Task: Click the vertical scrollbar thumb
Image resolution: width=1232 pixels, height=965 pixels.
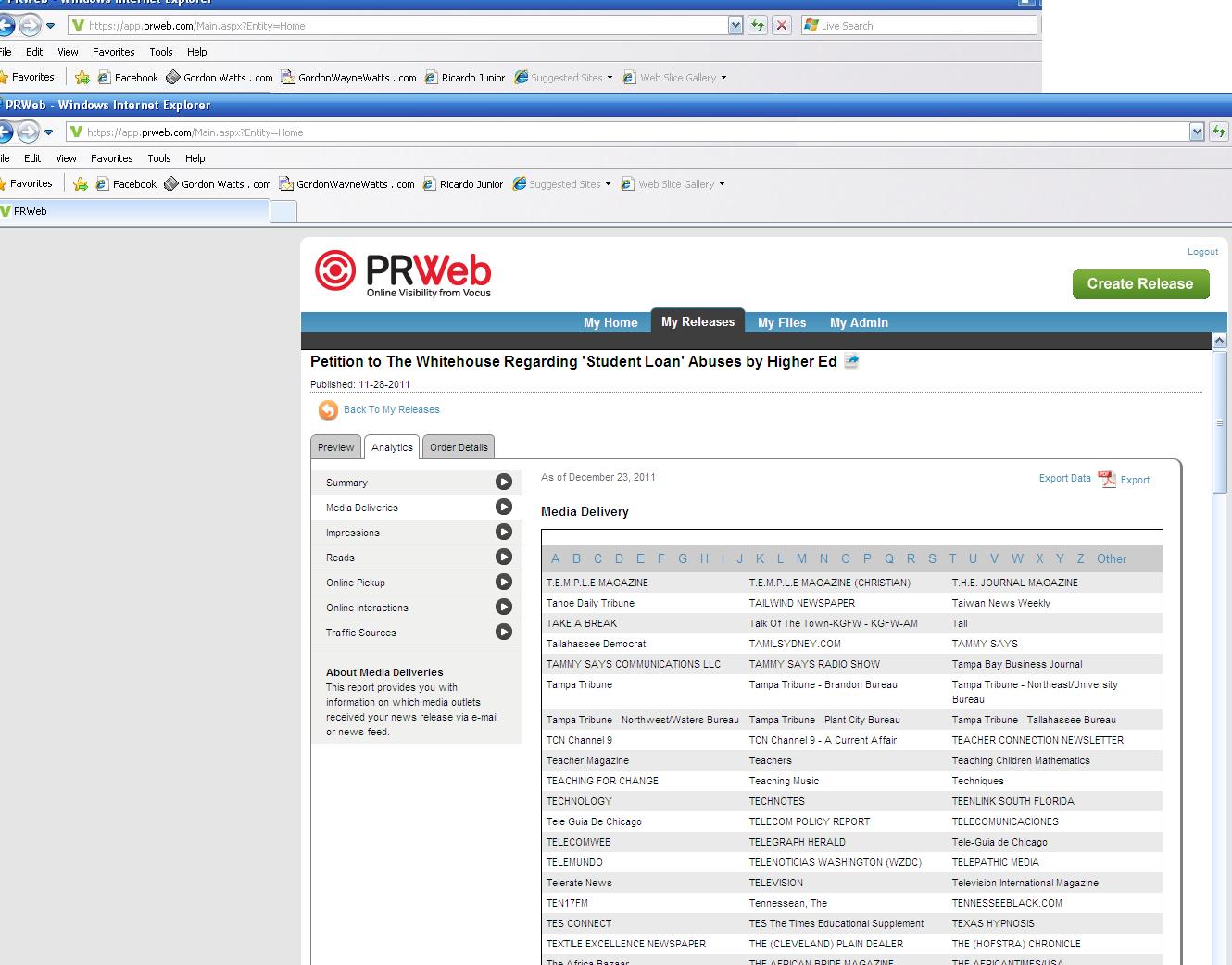Action: pyautogui.click(x=1219, y=421)
